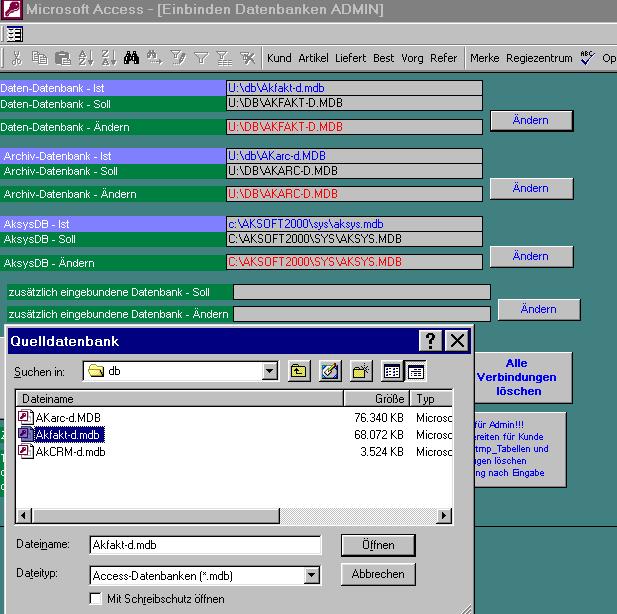Click the help question mark button
The width and height of the screenshot is (617, 614).
(x=430, y=341)
